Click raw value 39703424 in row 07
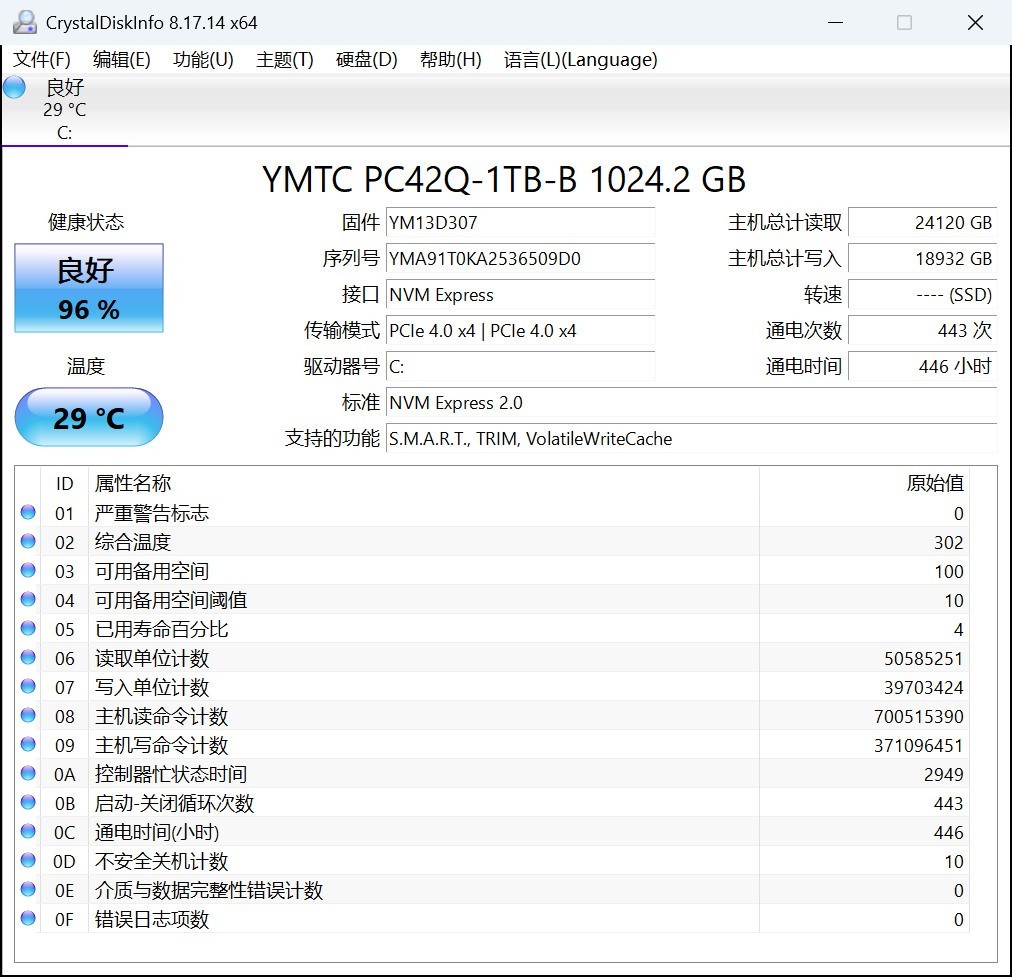Screen dimensions: 1012x977 coord(924,688)
